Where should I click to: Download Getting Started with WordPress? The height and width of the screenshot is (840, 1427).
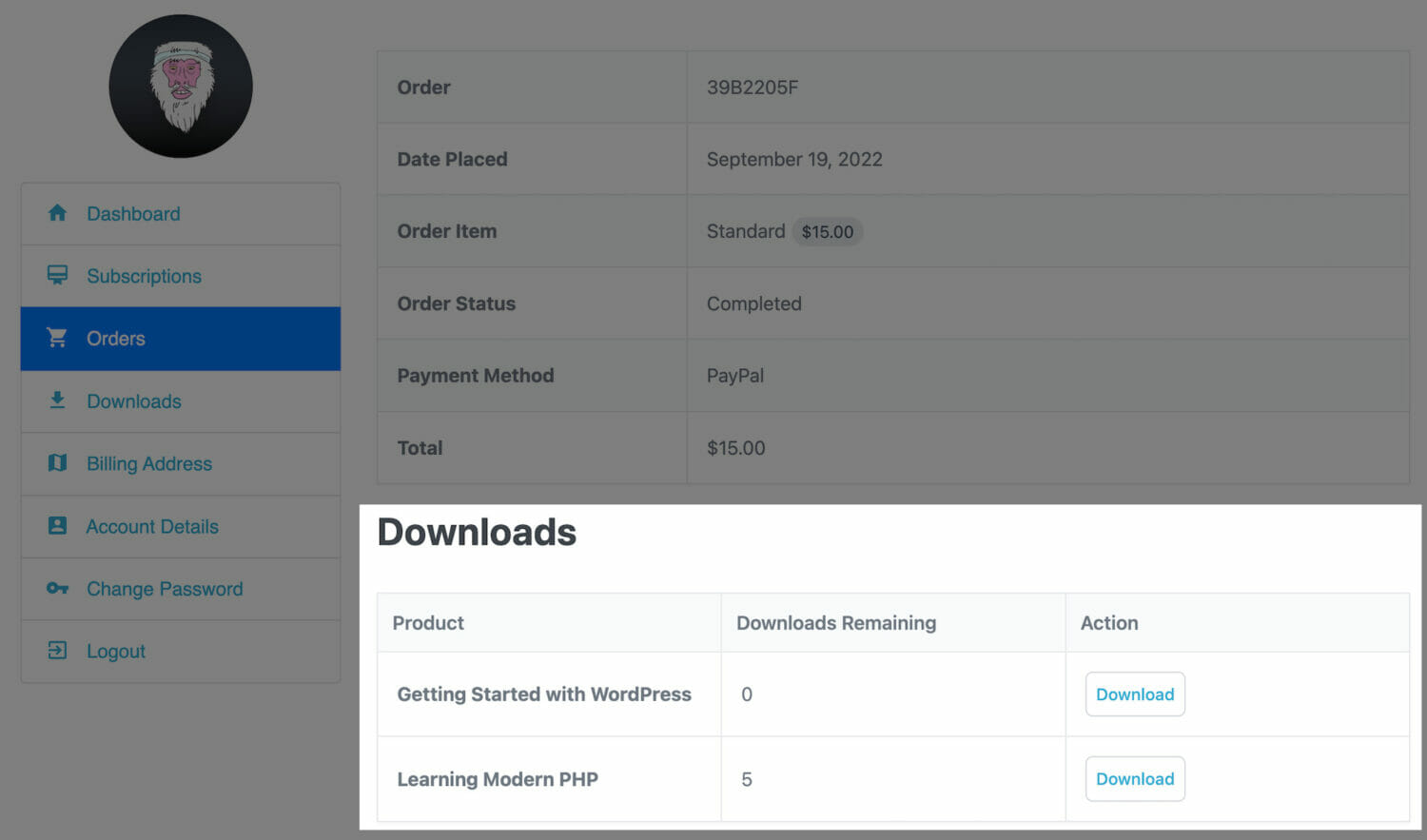click(x=1135, y=694)
